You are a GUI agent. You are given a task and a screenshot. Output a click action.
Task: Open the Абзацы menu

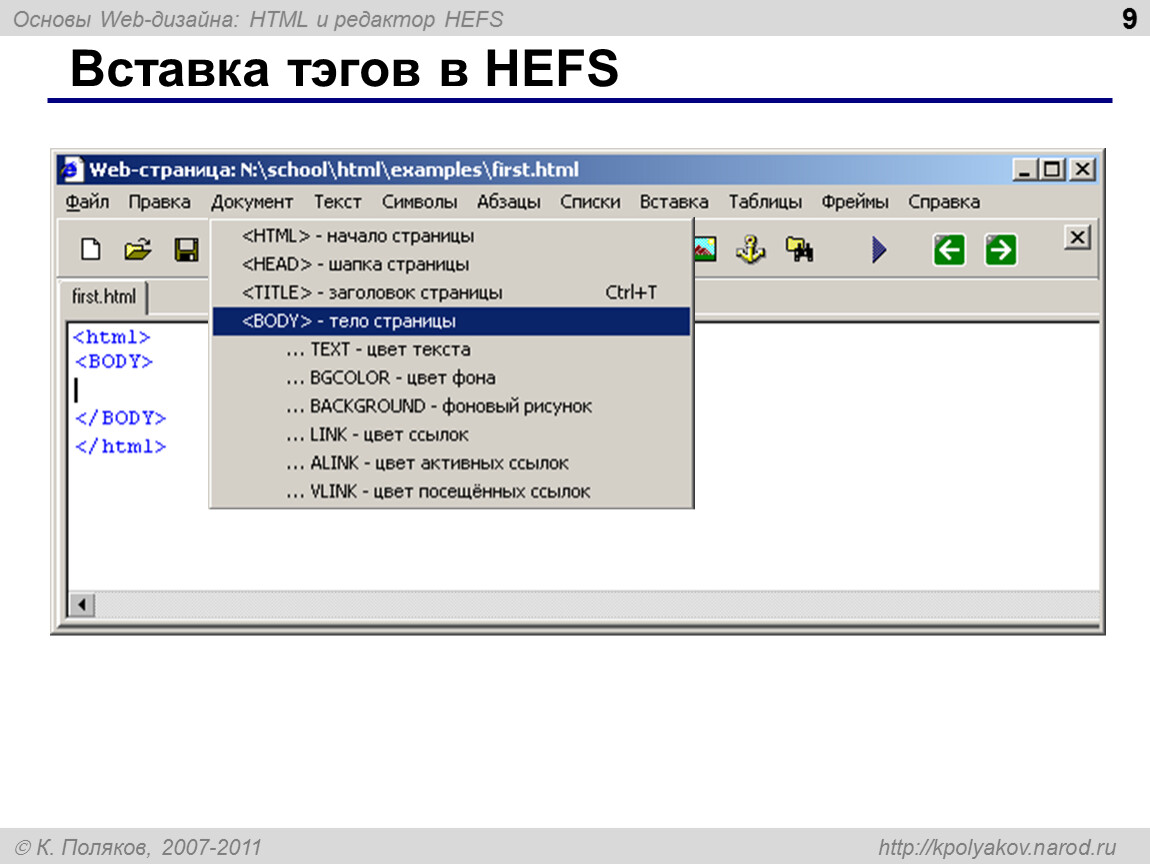(x=508, y=202)
